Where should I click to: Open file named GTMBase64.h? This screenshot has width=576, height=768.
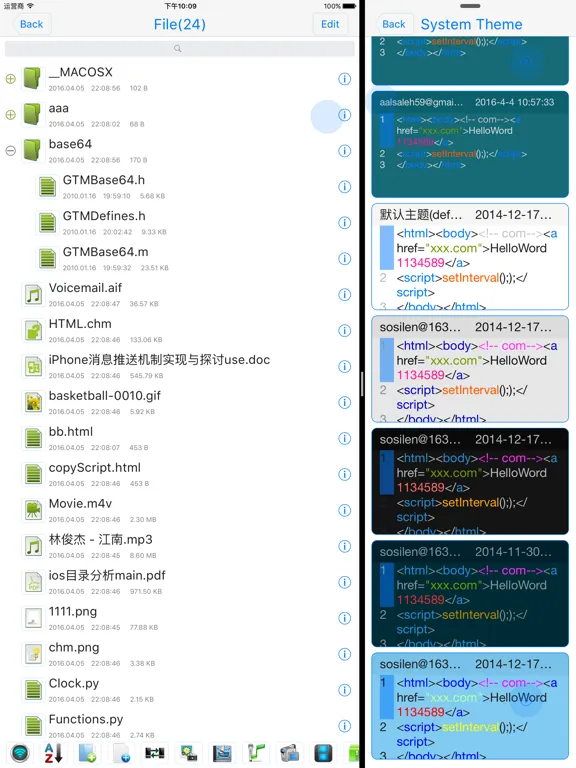click(x=104, y=180)
